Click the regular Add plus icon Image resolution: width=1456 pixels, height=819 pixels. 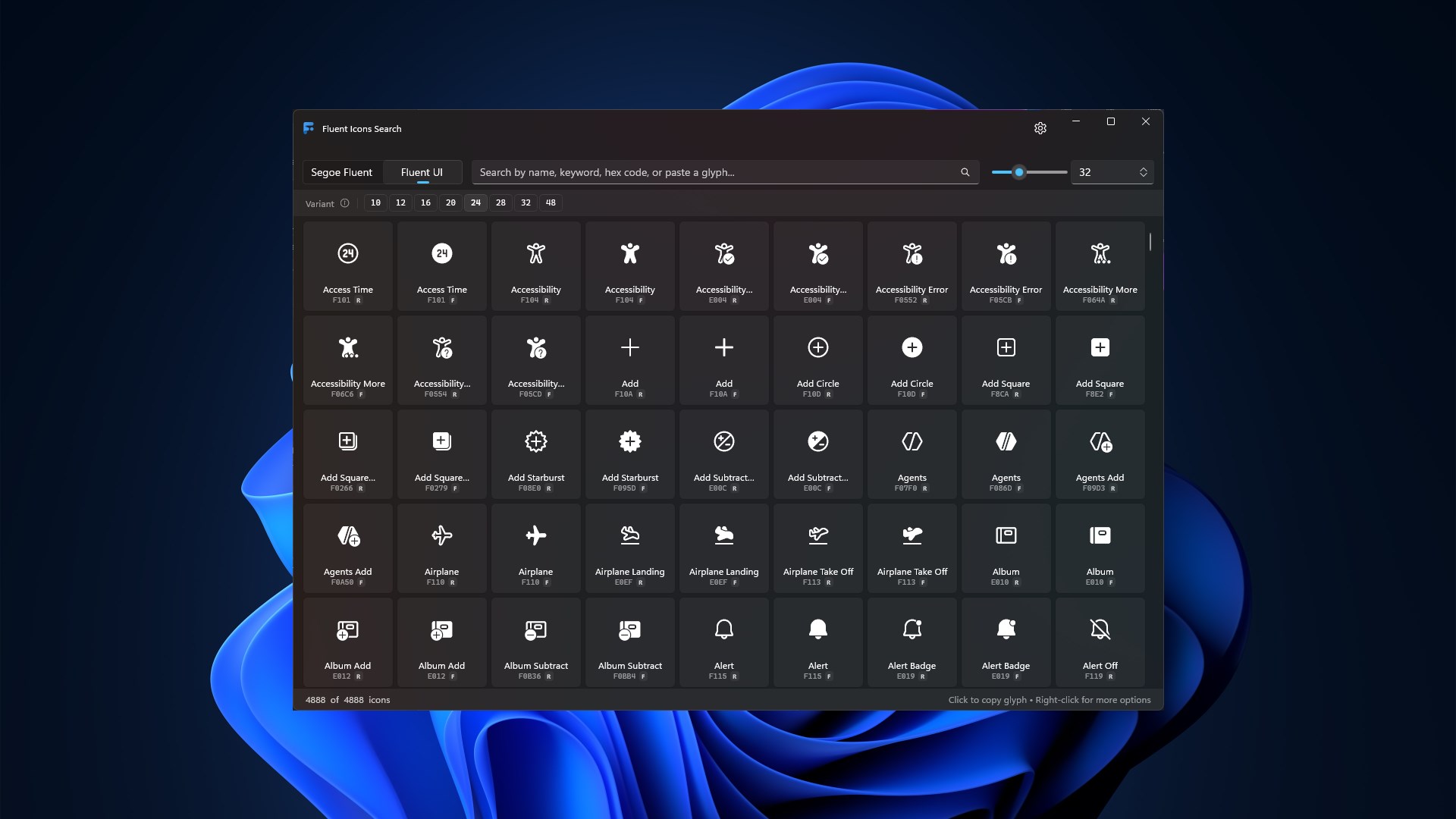pos(630,360)
